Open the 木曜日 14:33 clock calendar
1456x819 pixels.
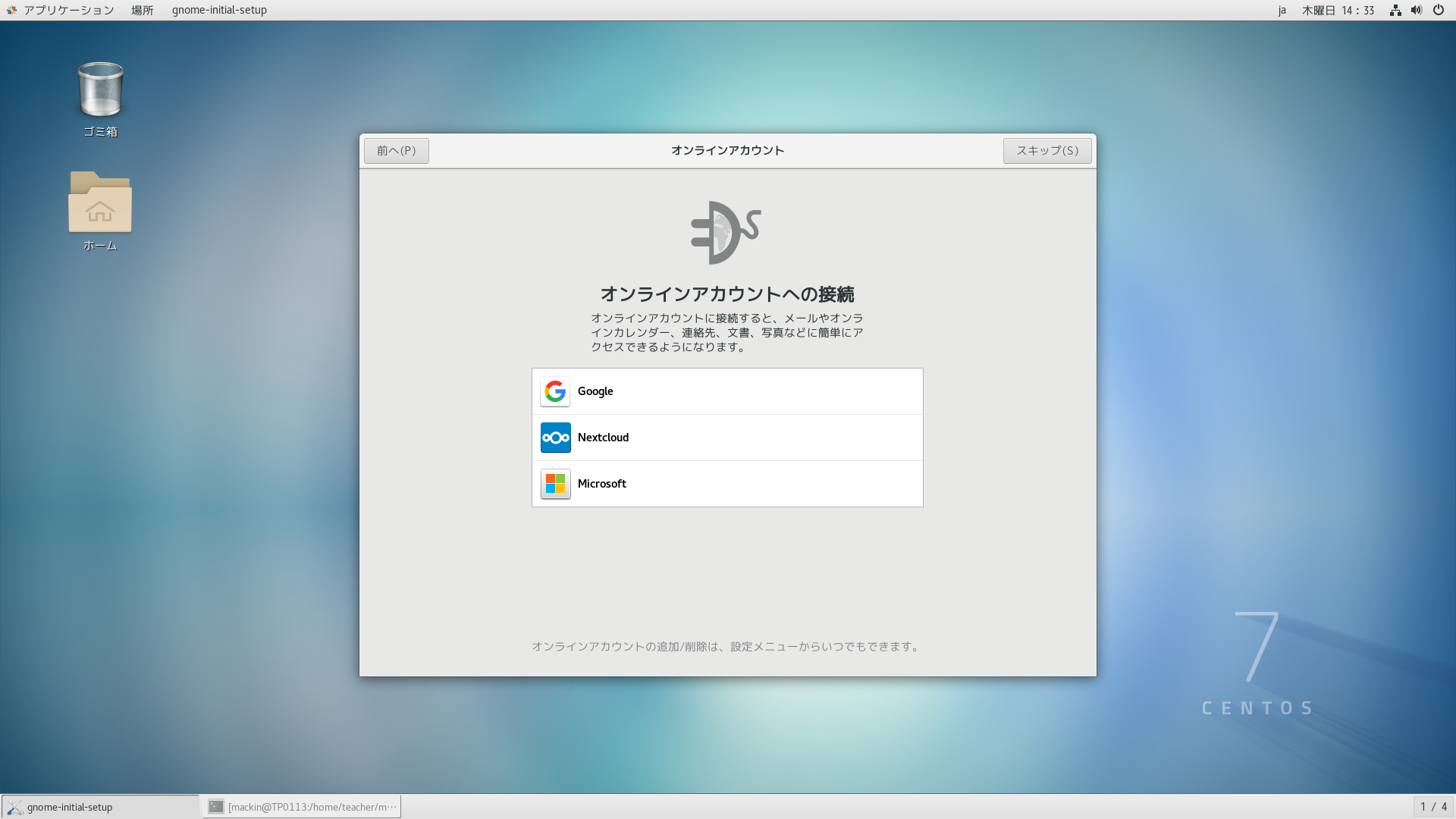pos(1338,10)
